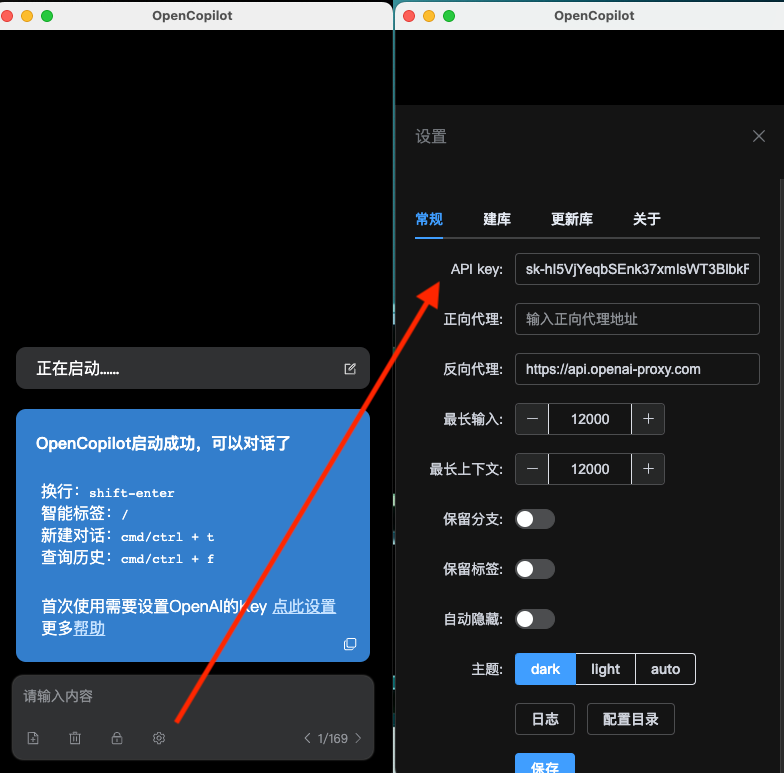Click the trash icon to clear conversation
The image size is (784, 773).
[x=75, y=738]
